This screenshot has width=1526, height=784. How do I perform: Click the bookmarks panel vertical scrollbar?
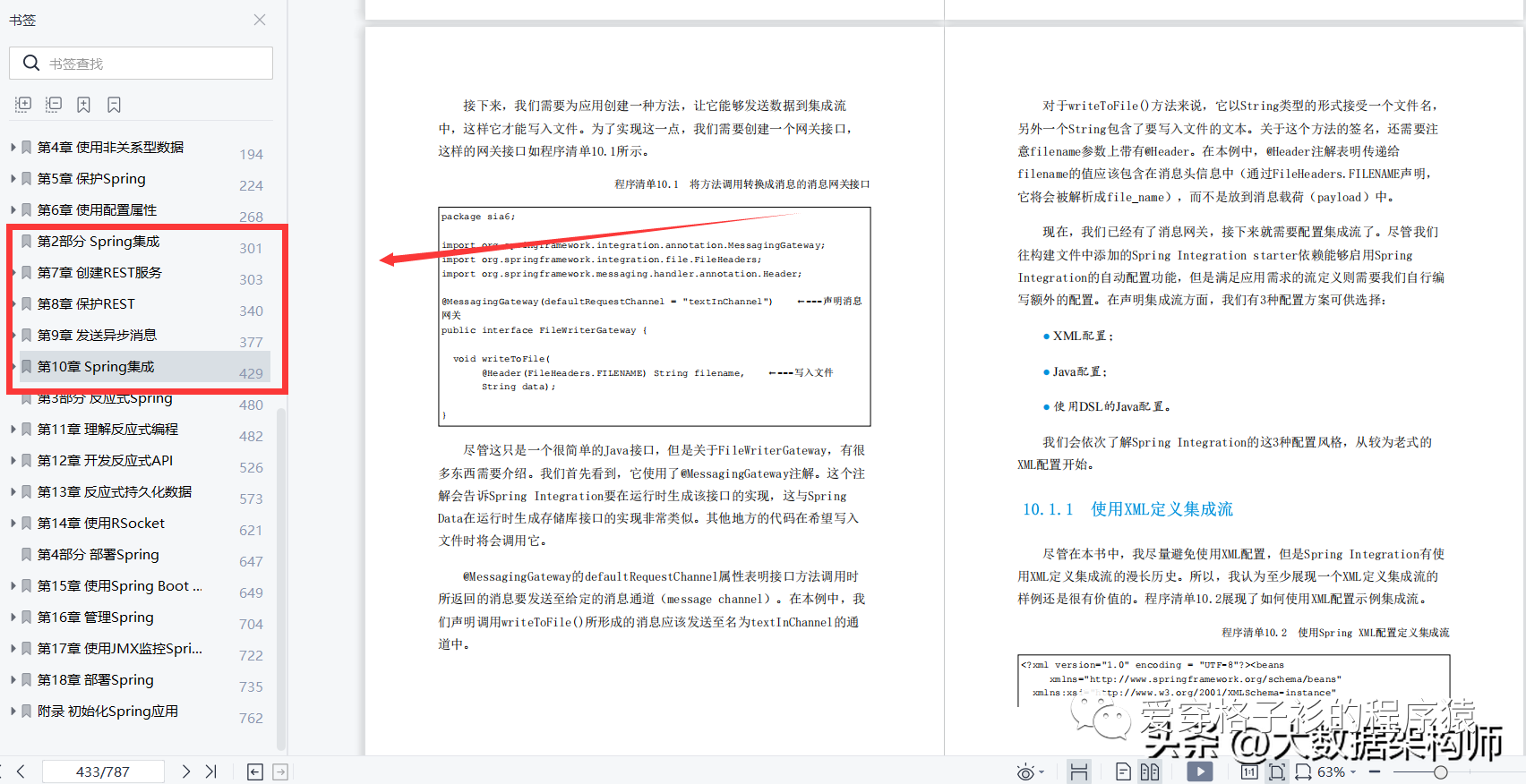point(281,578)
